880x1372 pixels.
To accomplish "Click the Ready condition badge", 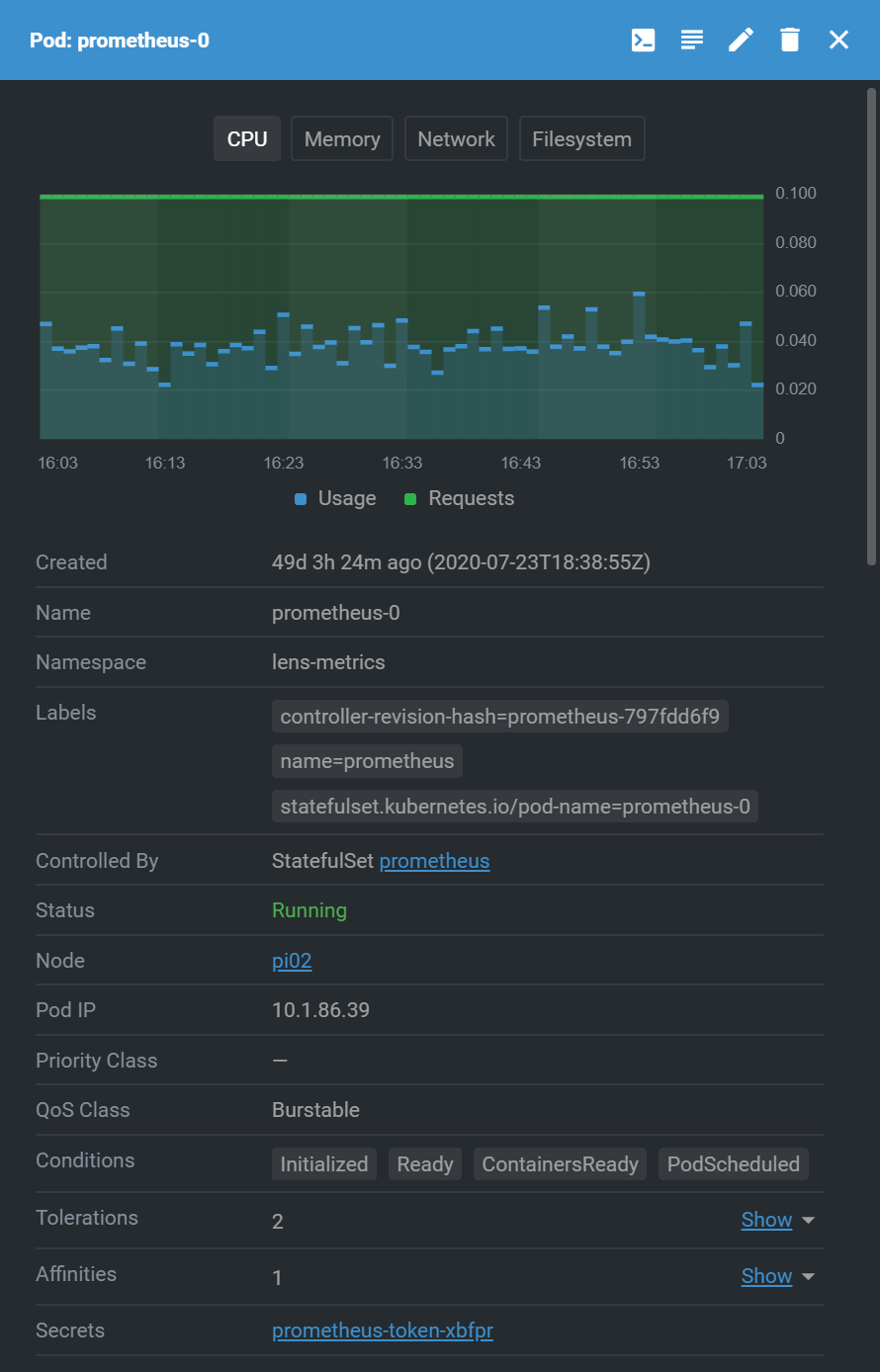I will tap(425, 1164).
